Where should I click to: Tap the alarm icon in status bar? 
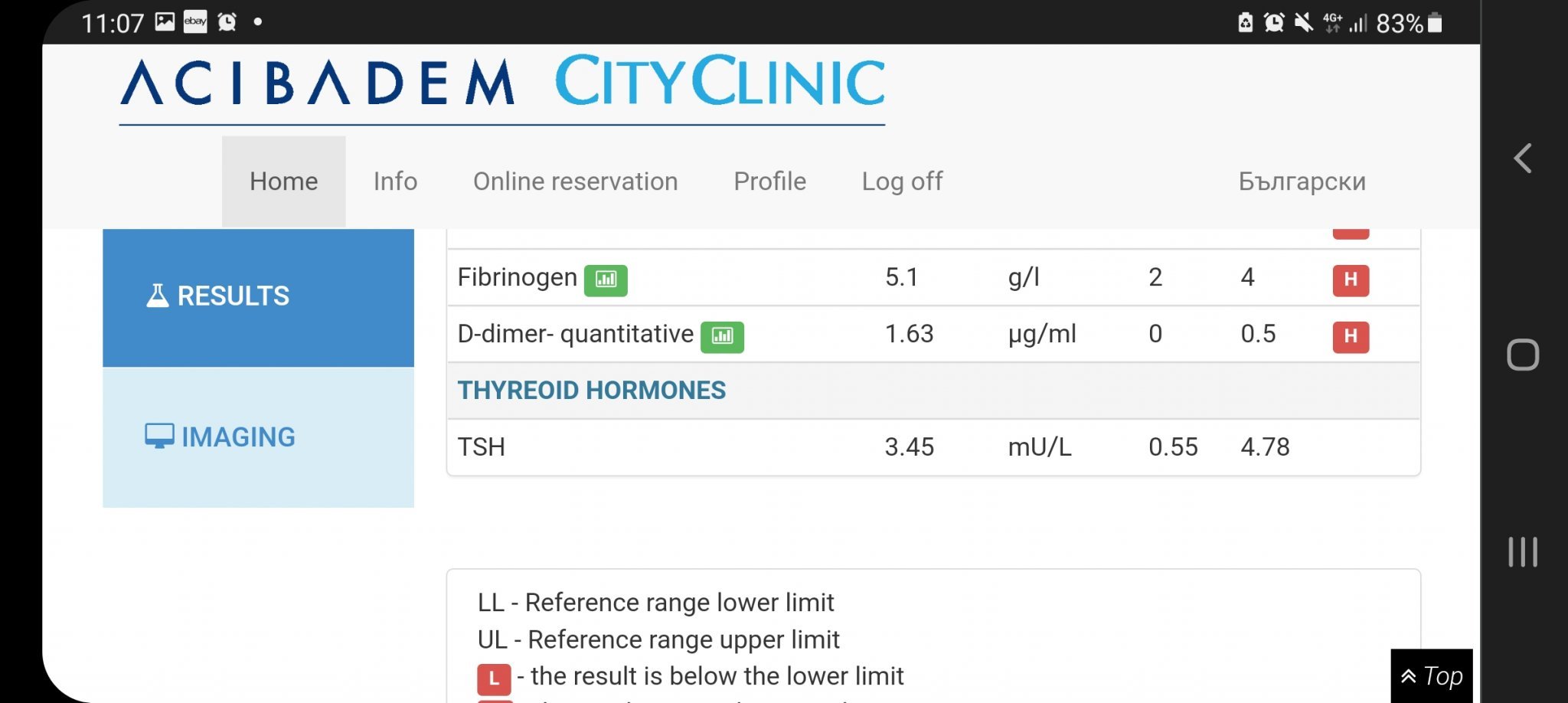pos(227,22)
